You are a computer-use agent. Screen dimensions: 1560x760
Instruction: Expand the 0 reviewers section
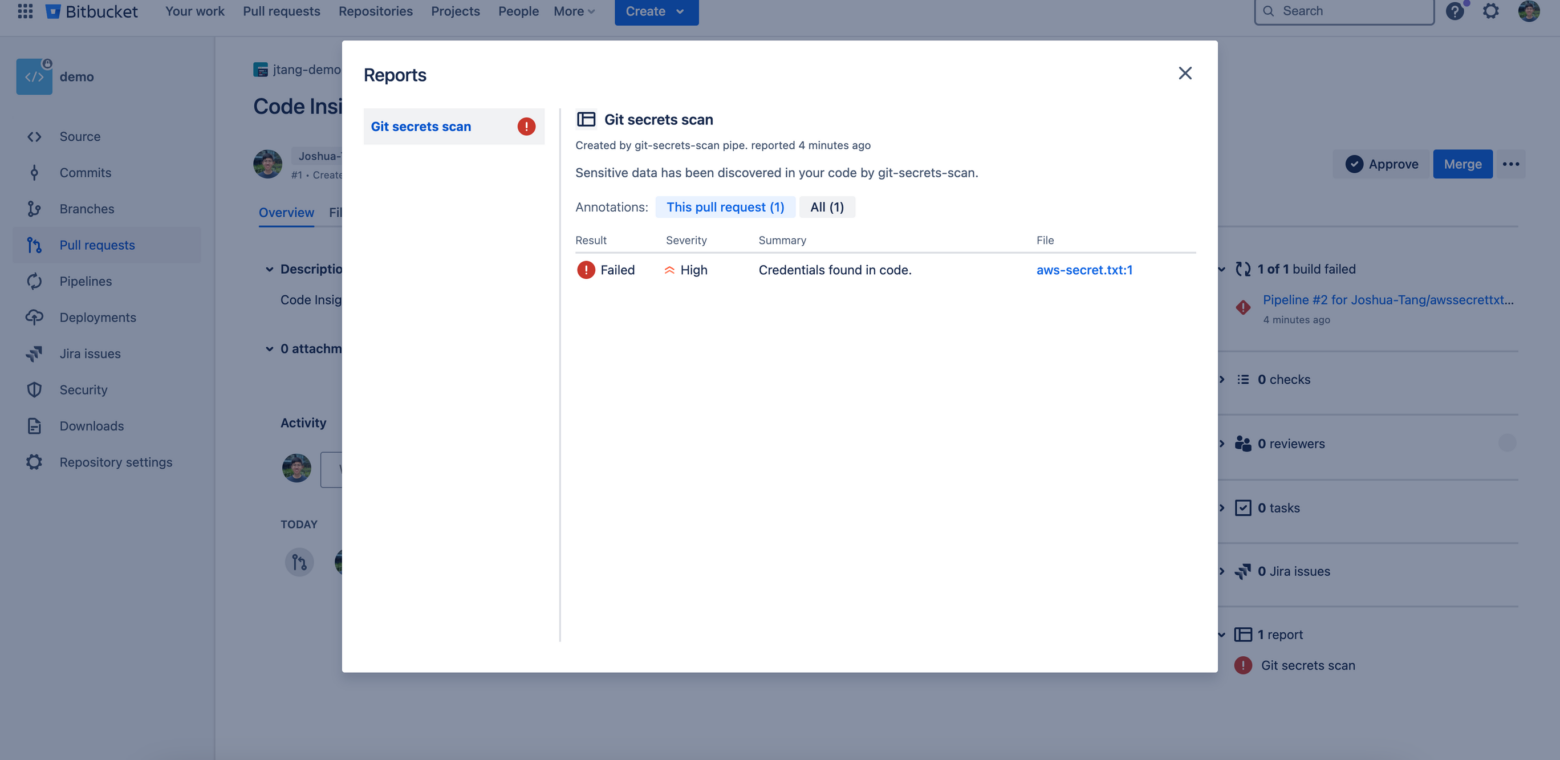[1222, 444]
